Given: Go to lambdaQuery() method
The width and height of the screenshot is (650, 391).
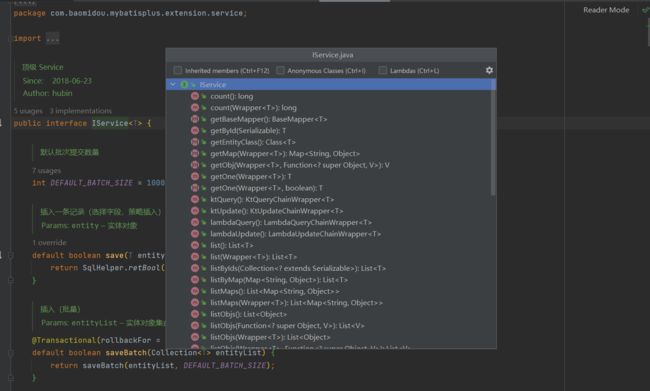Looking at the screenshot, I should (x=291, y=223).
